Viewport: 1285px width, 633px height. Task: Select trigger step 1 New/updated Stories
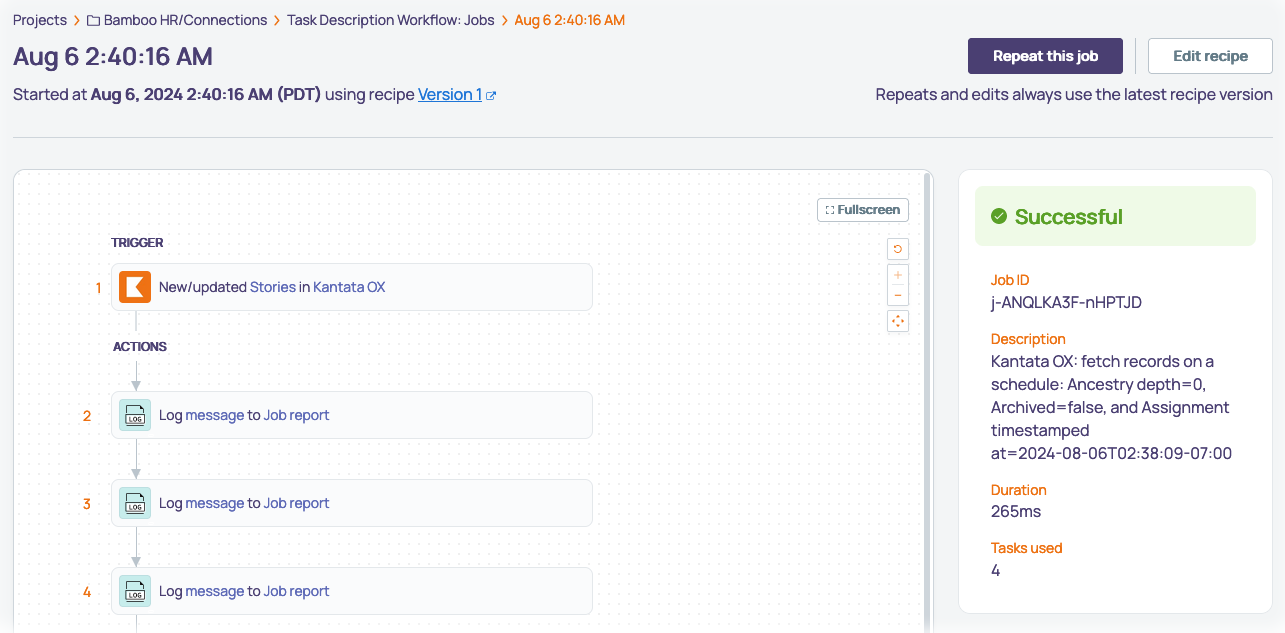352,287
